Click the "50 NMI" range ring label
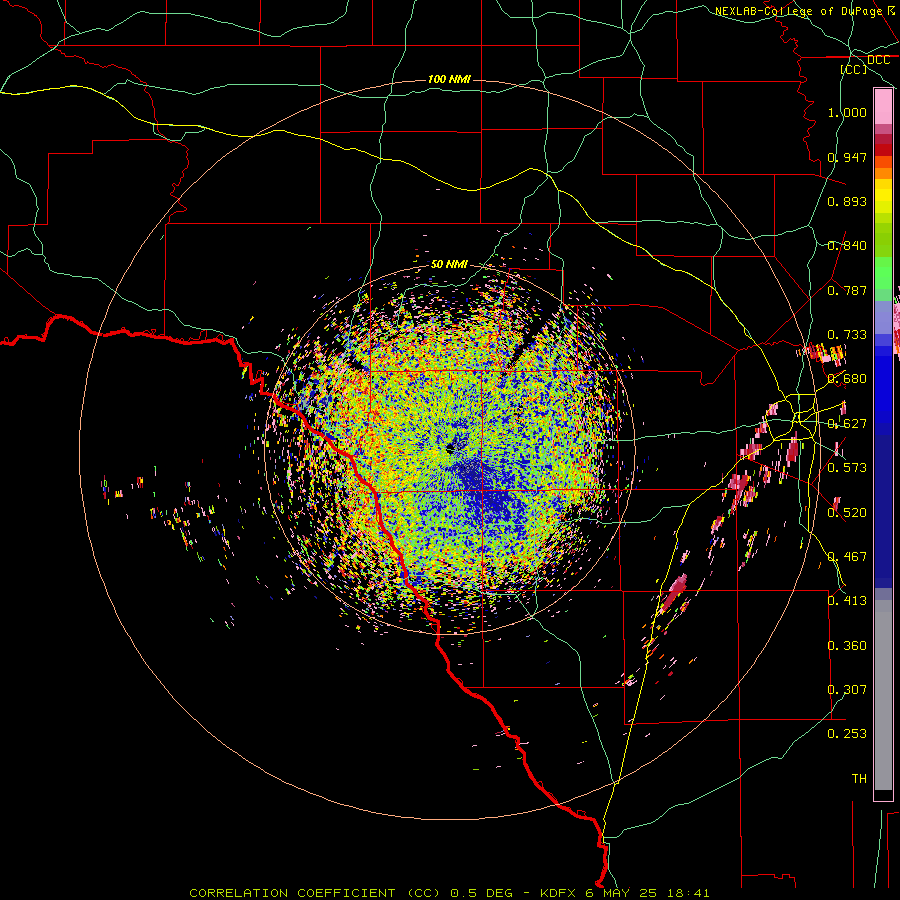 [449, 264]
